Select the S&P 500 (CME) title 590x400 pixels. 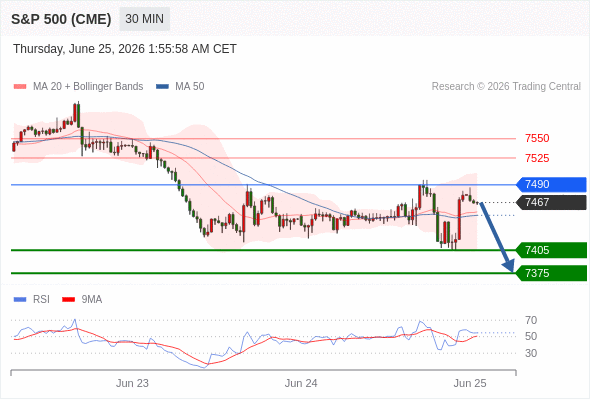tap(61, 19)
